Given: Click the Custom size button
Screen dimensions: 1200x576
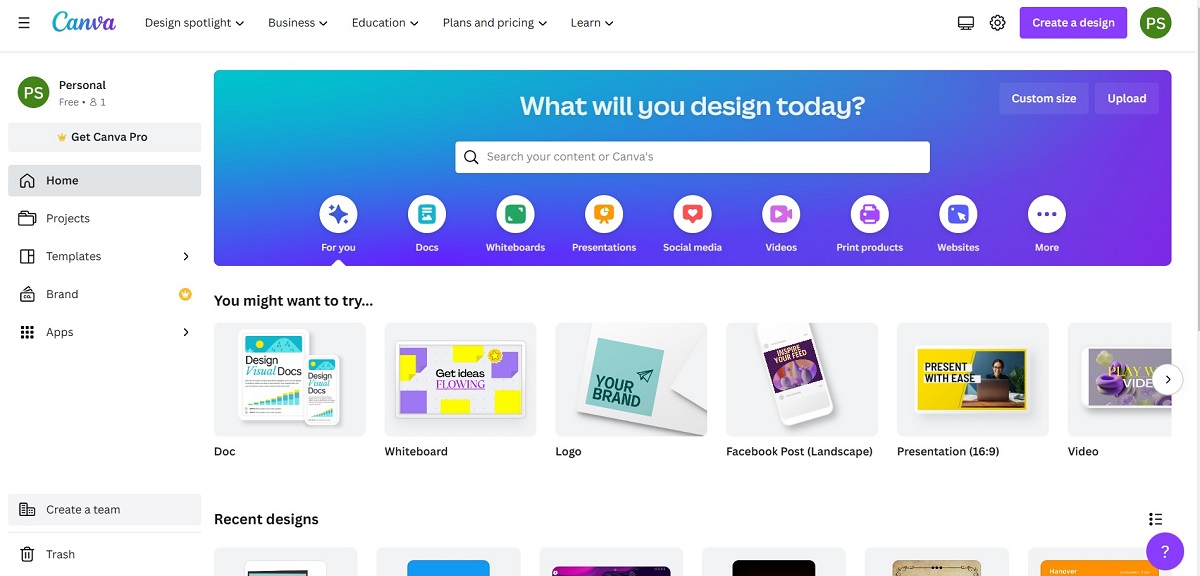Looking at the screenshot, I should click(1044, 98).
